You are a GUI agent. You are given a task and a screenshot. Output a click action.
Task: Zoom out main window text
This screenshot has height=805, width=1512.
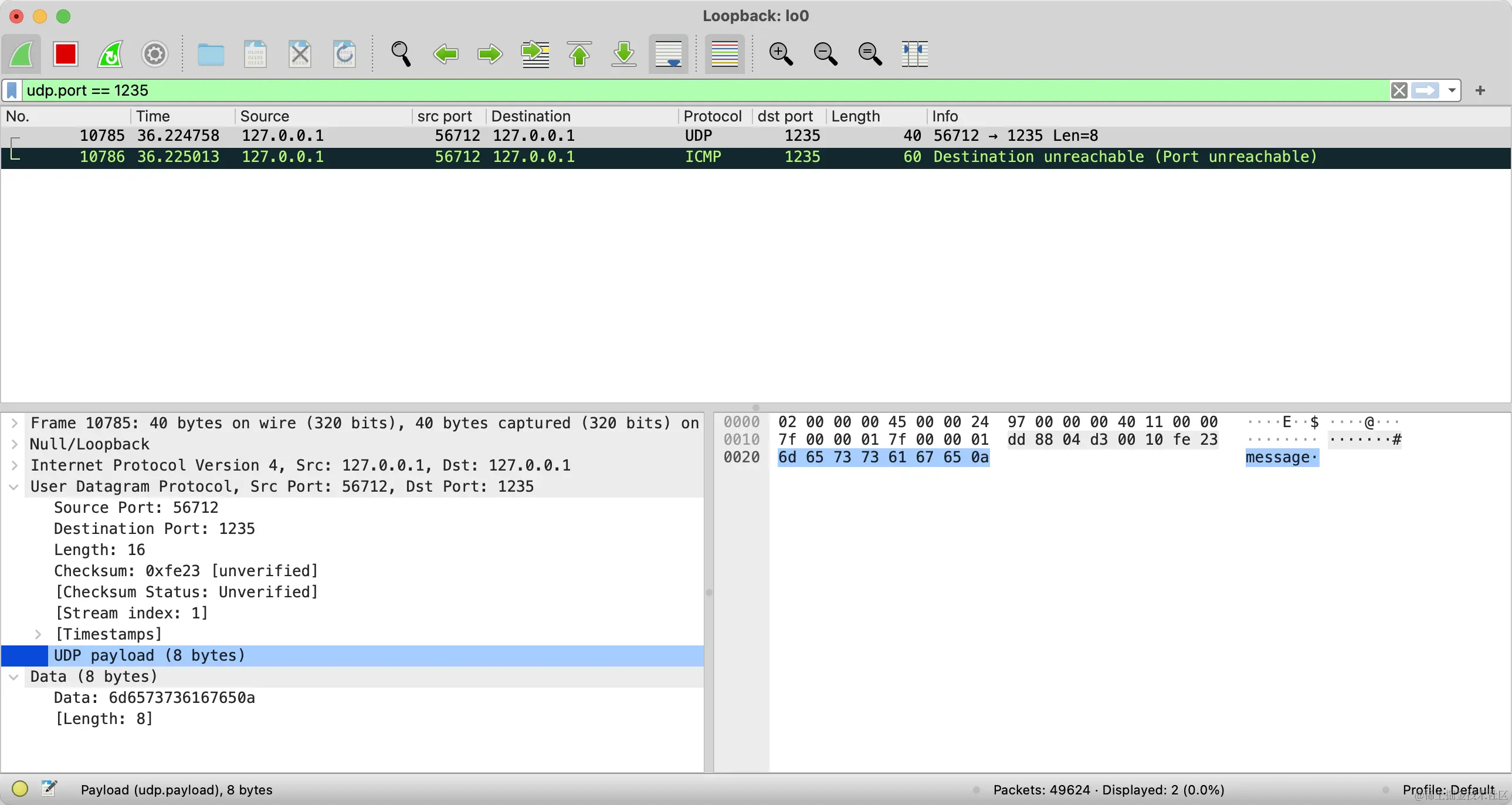pos(825,54)
